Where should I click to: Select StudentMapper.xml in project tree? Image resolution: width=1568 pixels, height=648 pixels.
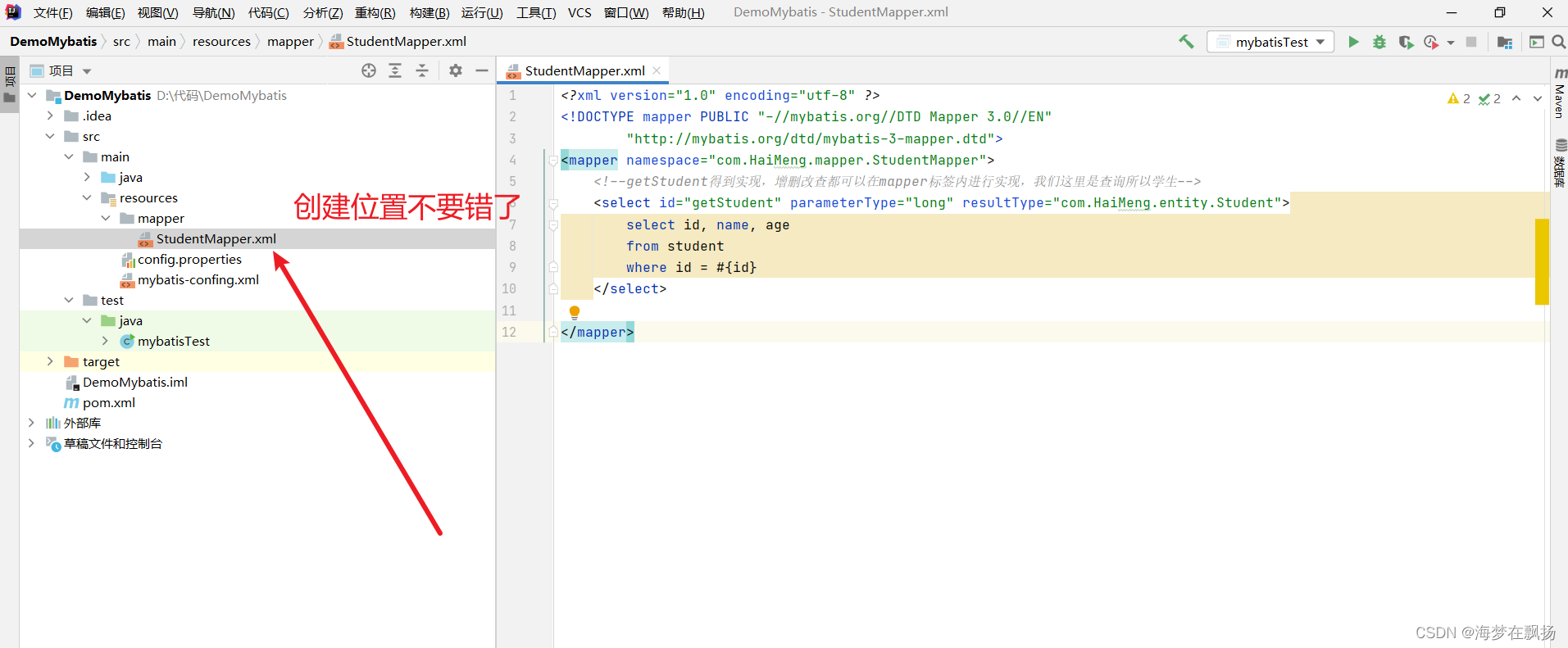[x=216, y=238]
